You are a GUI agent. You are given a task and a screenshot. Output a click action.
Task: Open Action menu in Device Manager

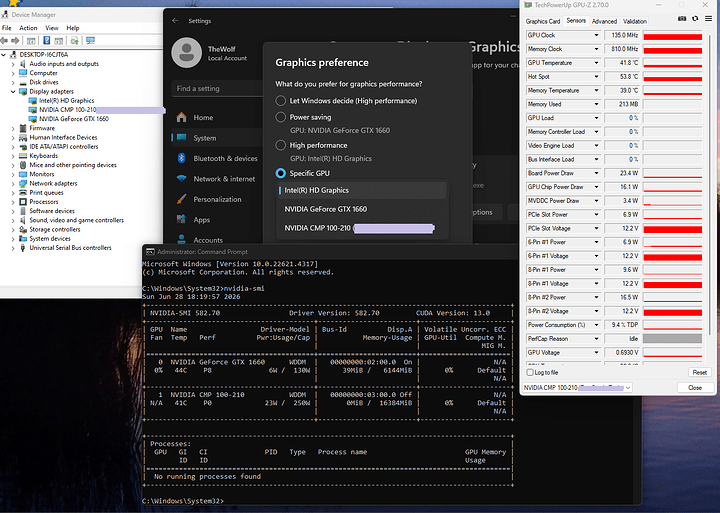click(28, 28)
